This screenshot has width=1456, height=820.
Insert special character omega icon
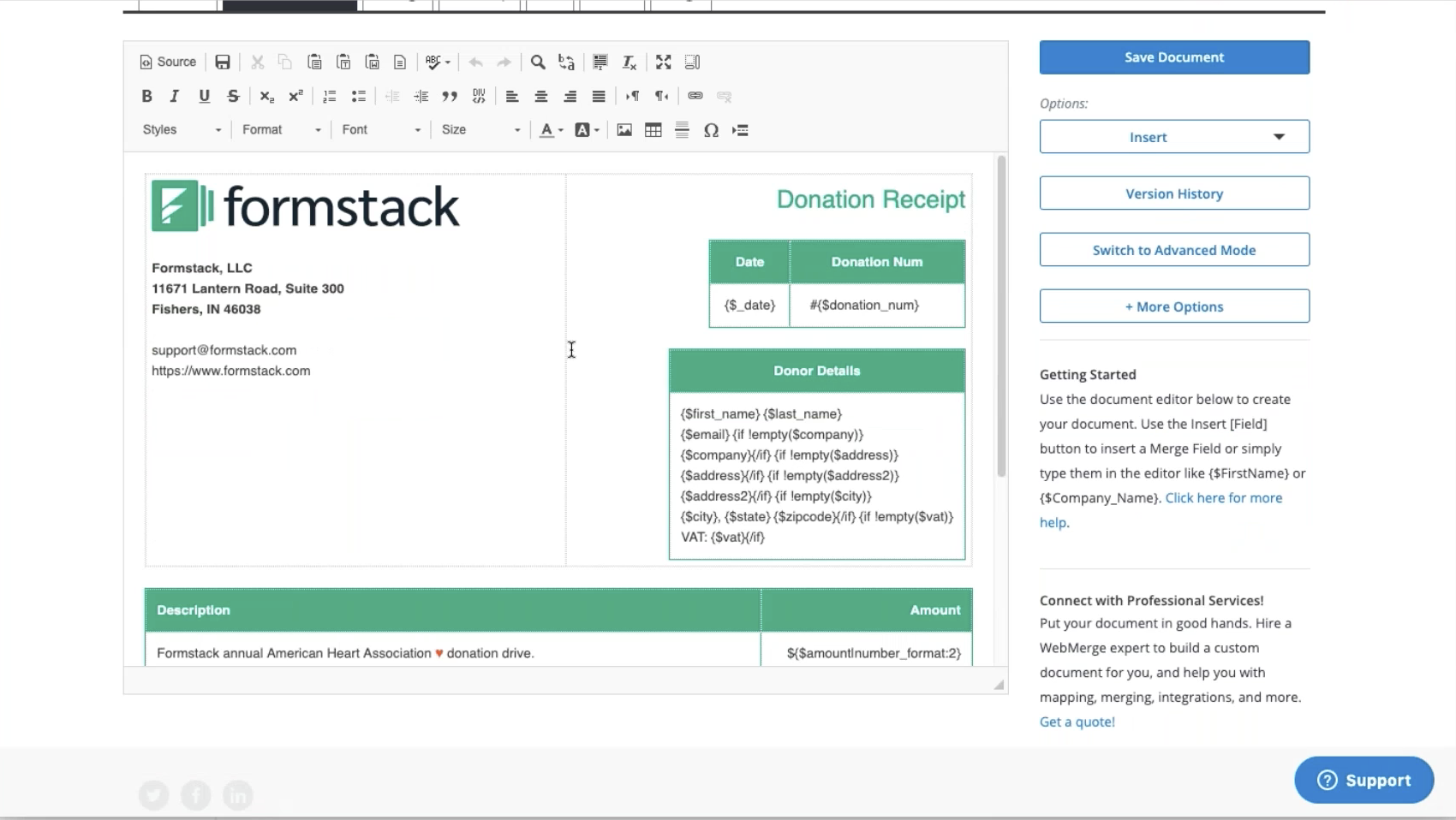coord(711,130)
